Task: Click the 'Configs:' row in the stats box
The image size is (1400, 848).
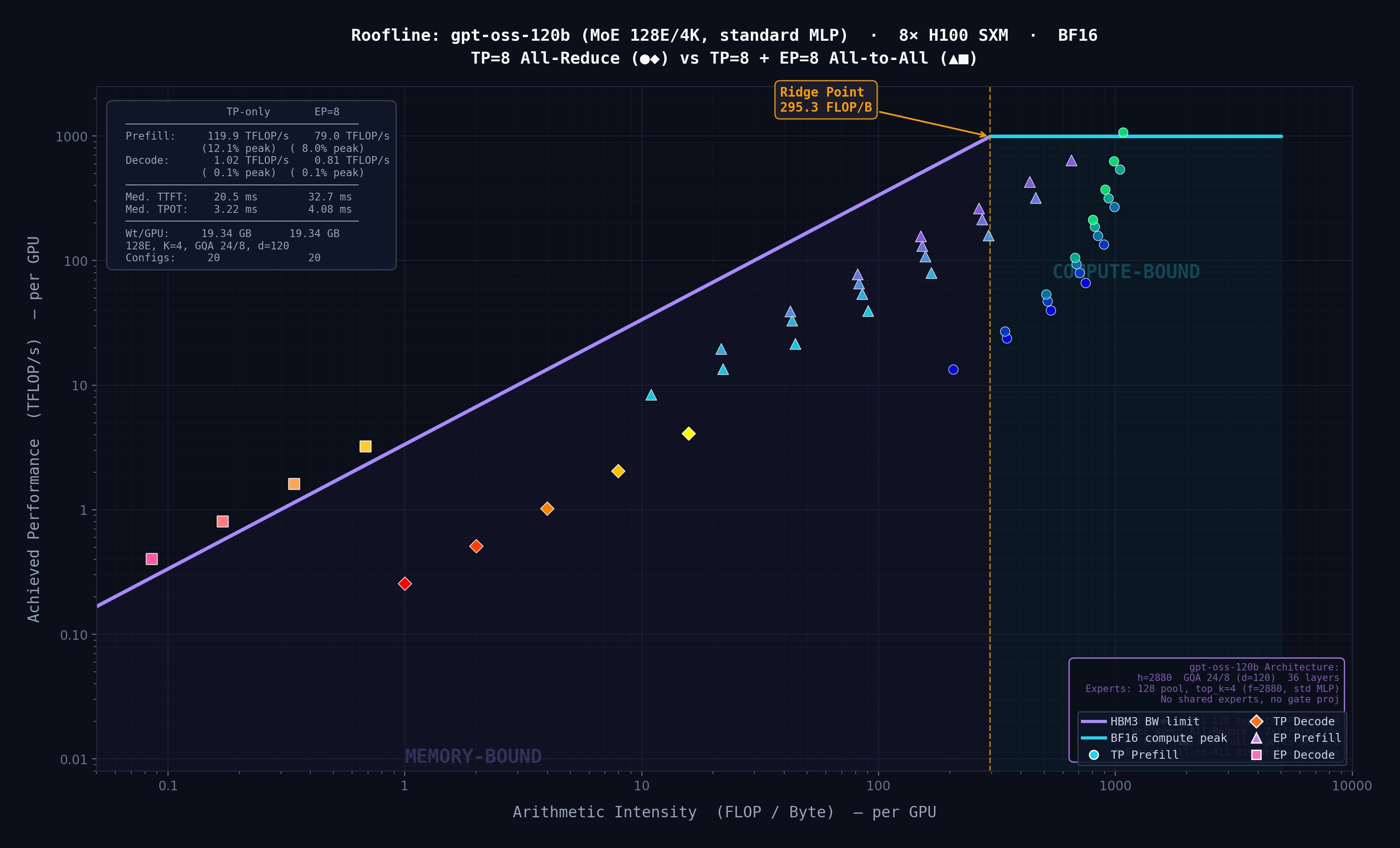Action: pos(222,258)
